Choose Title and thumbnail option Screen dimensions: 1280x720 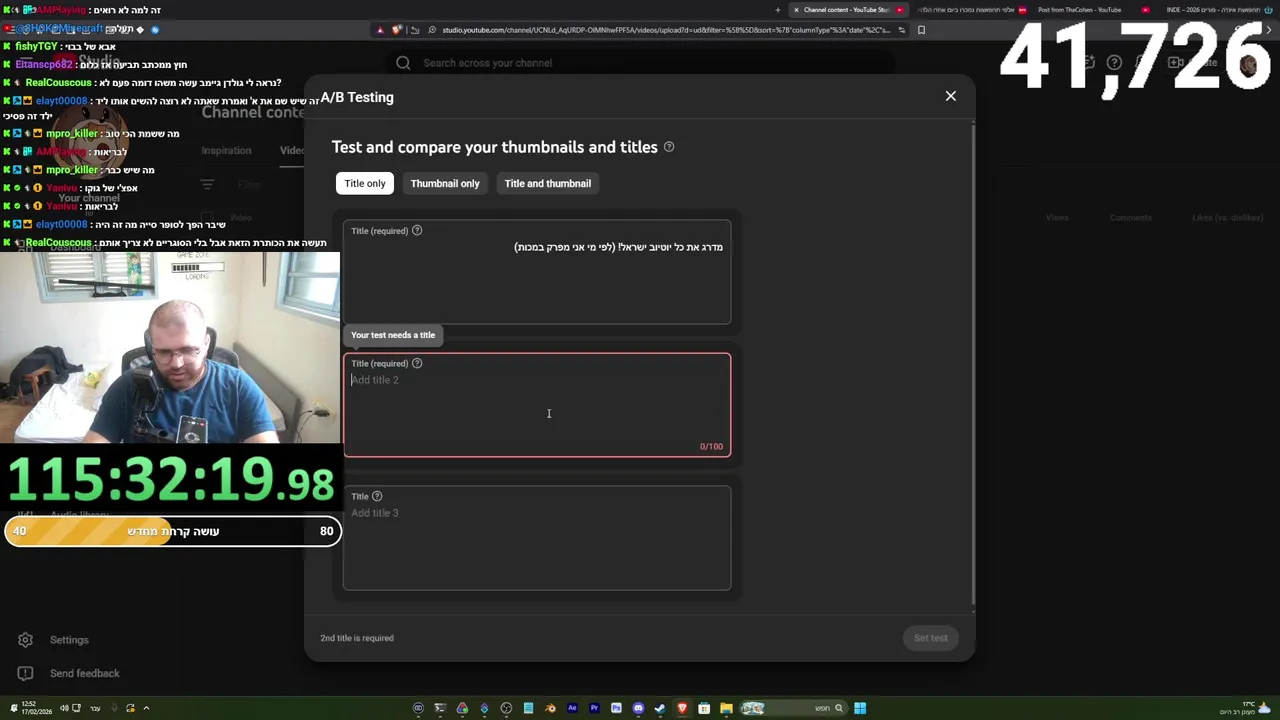click(x=547, y=183)
